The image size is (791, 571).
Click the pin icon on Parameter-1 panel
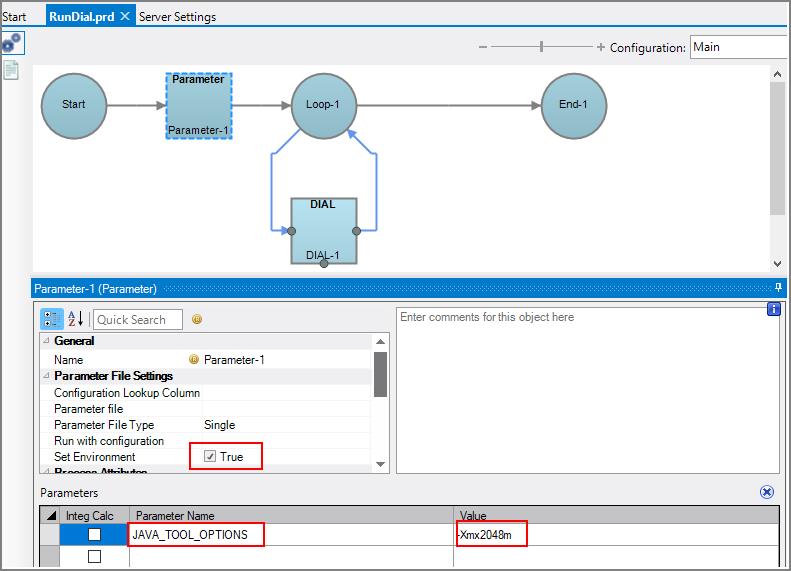779,288
